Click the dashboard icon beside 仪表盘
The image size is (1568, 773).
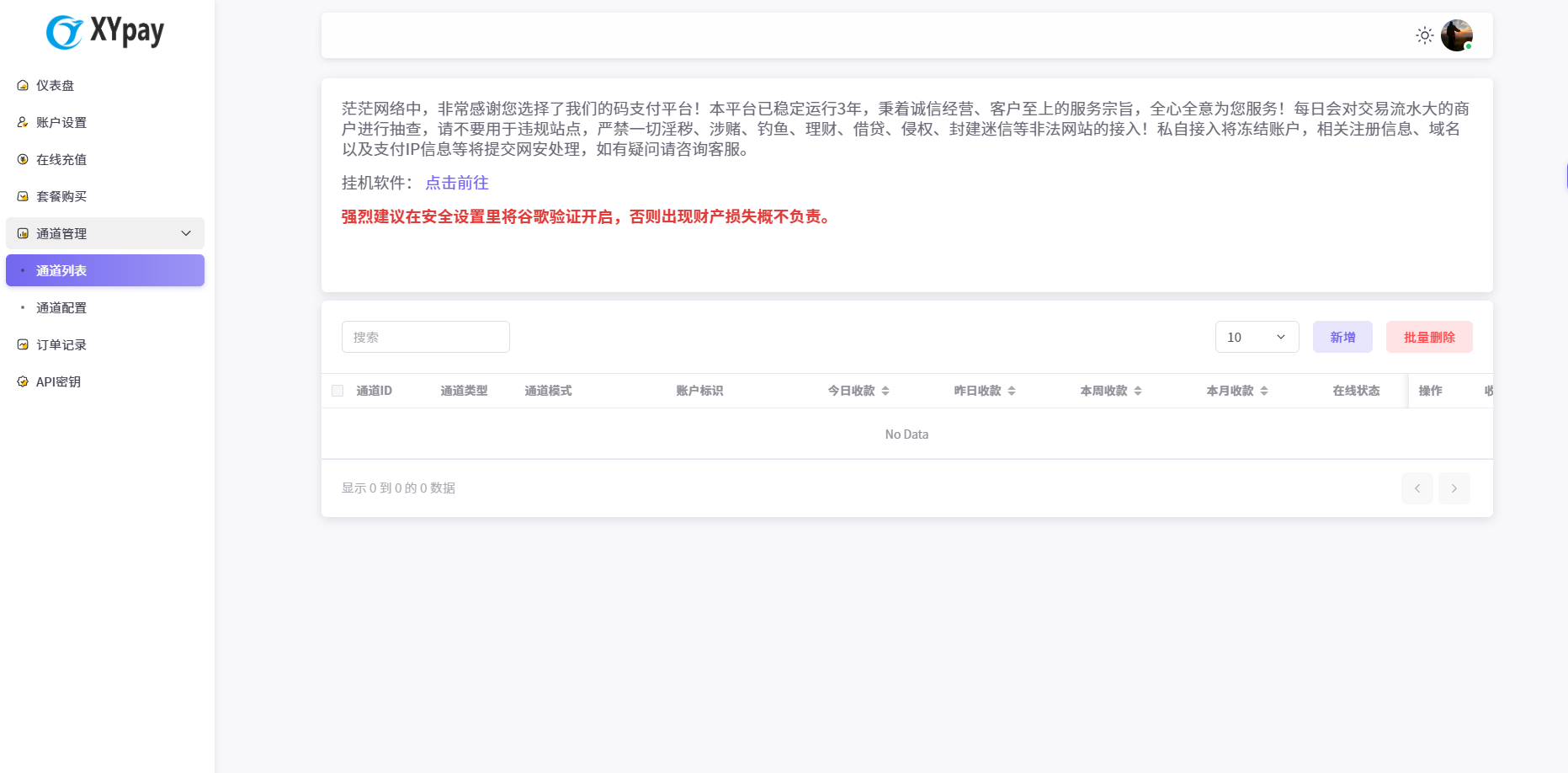click(x=23, y=86)
